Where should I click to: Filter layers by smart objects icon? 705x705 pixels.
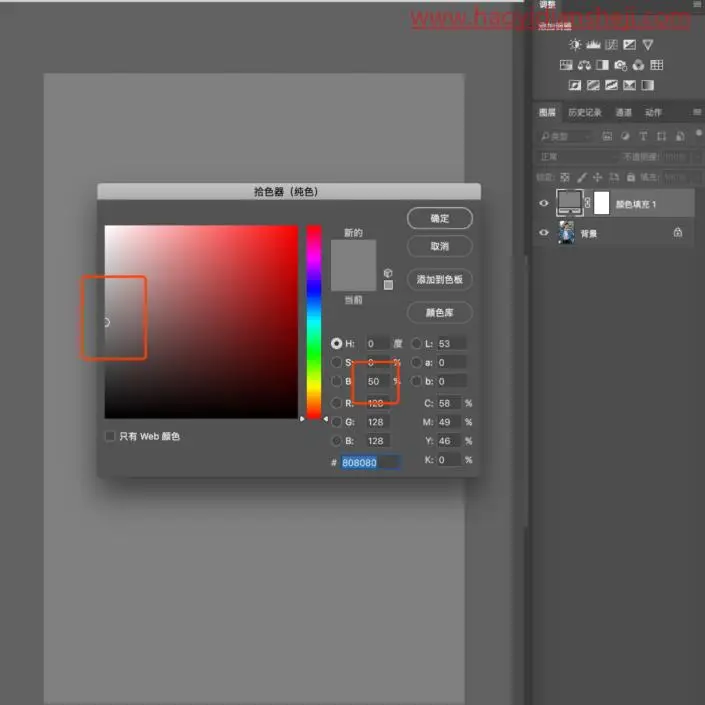(680, 136)
